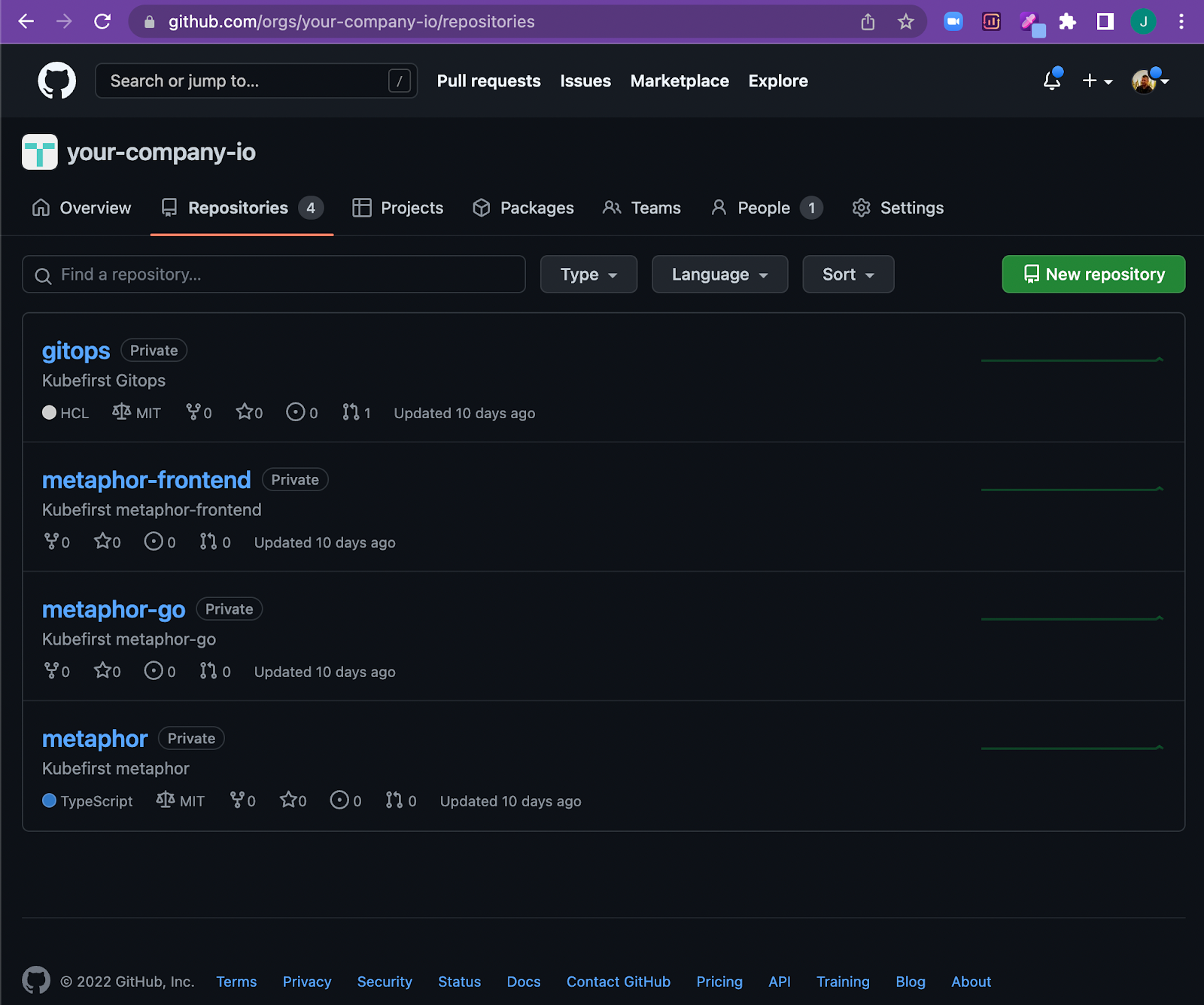Open the plus create-new dropdown
Image resolution: width=1204 pixels, height=1005 pixels.
point(1097,80)
